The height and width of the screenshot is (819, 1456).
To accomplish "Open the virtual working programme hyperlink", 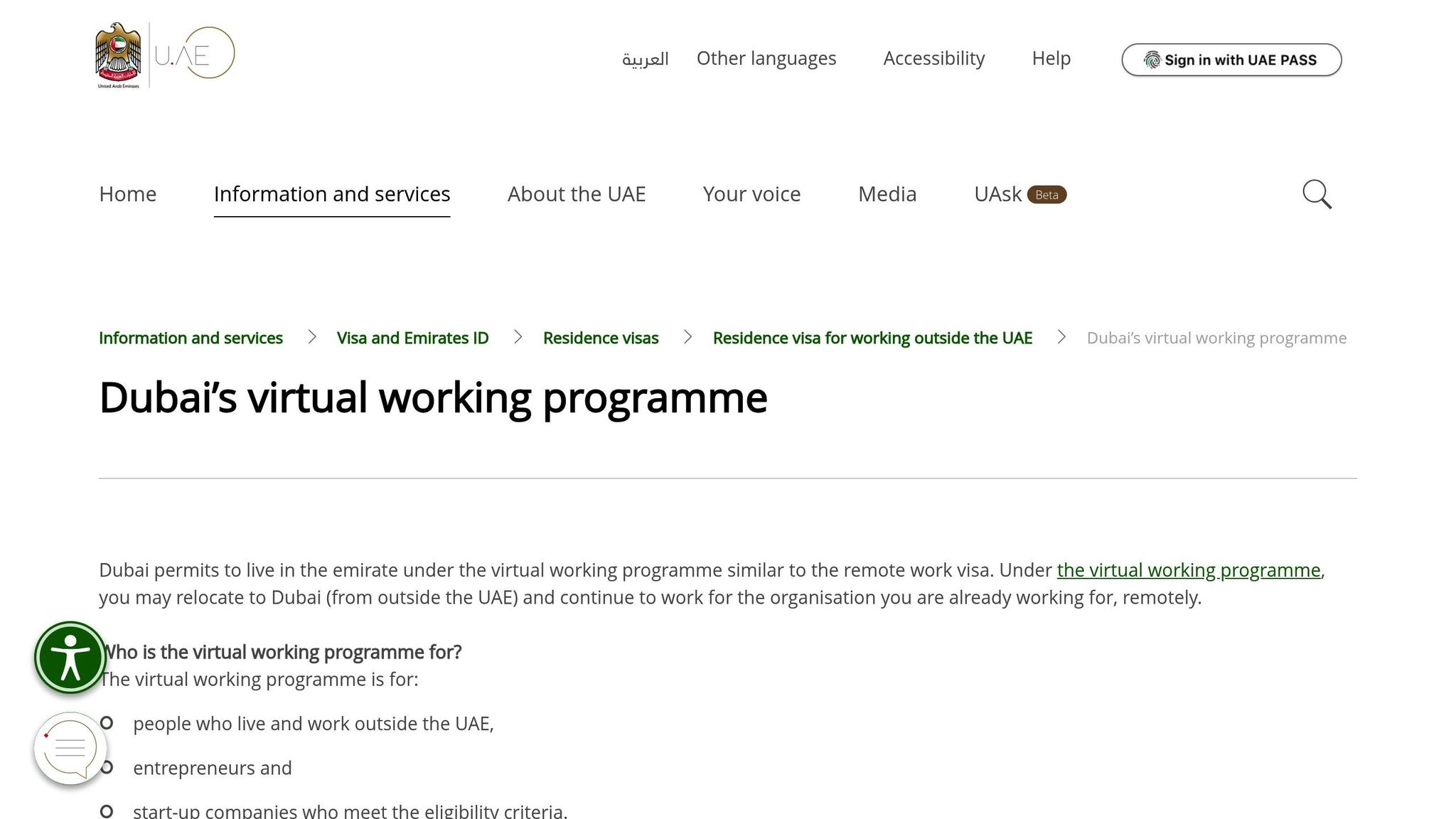I will click(x=1189, y=569).
